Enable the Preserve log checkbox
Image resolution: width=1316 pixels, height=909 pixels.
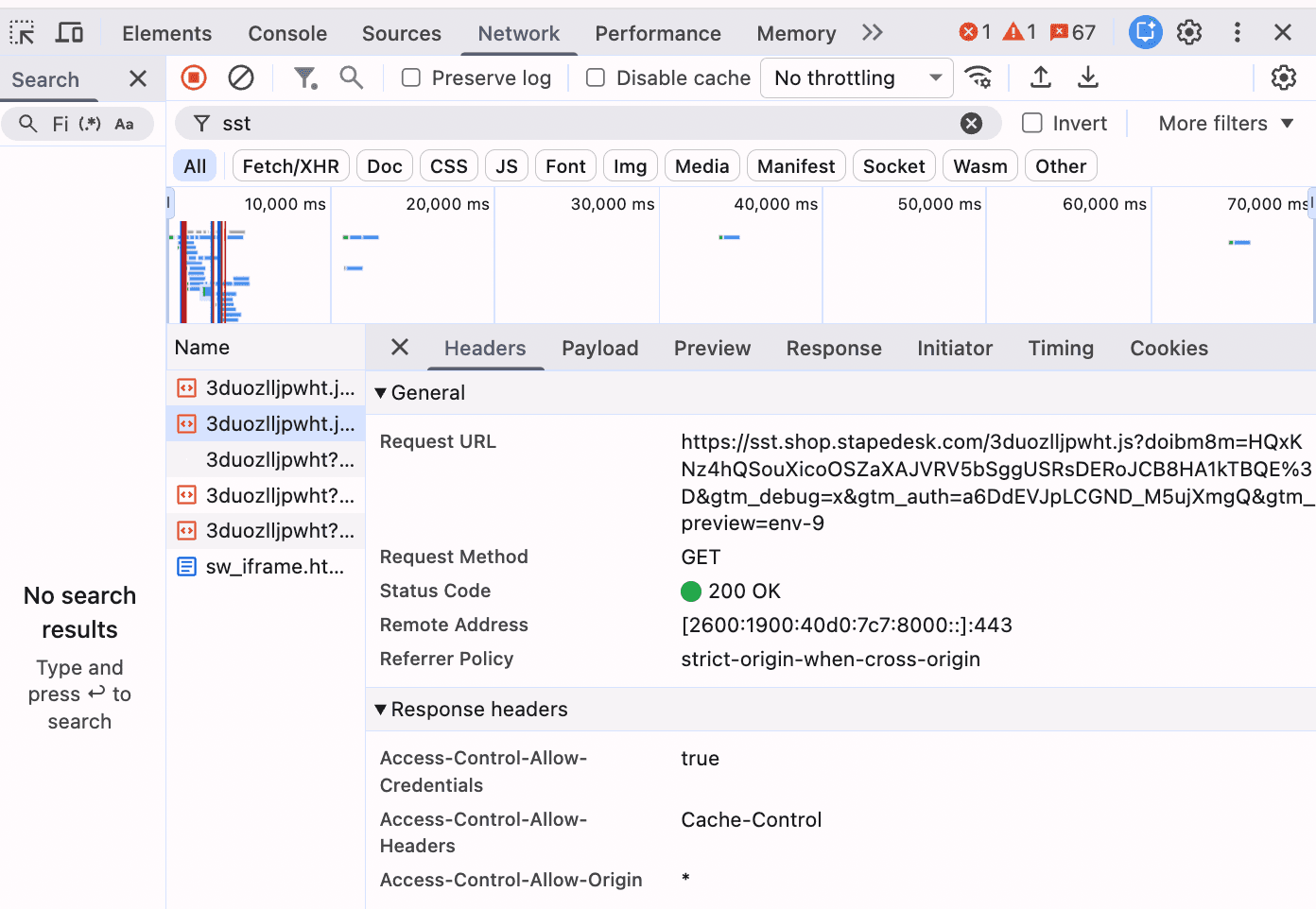point(410,77)
